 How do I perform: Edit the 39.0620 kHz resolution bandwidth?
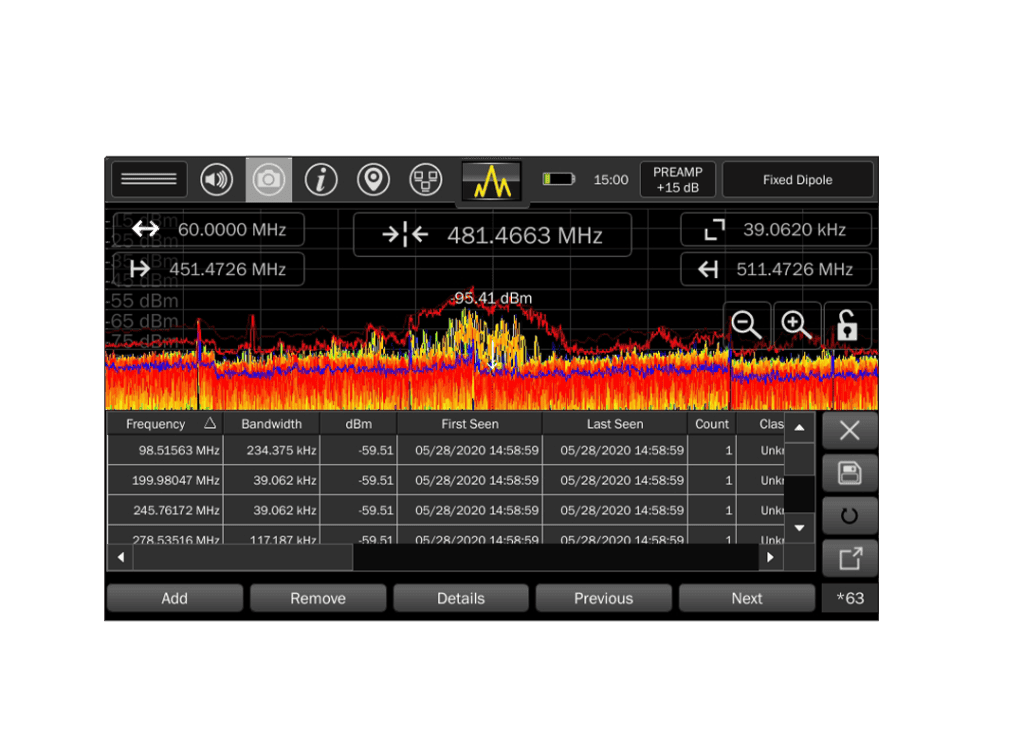point(776,230)
